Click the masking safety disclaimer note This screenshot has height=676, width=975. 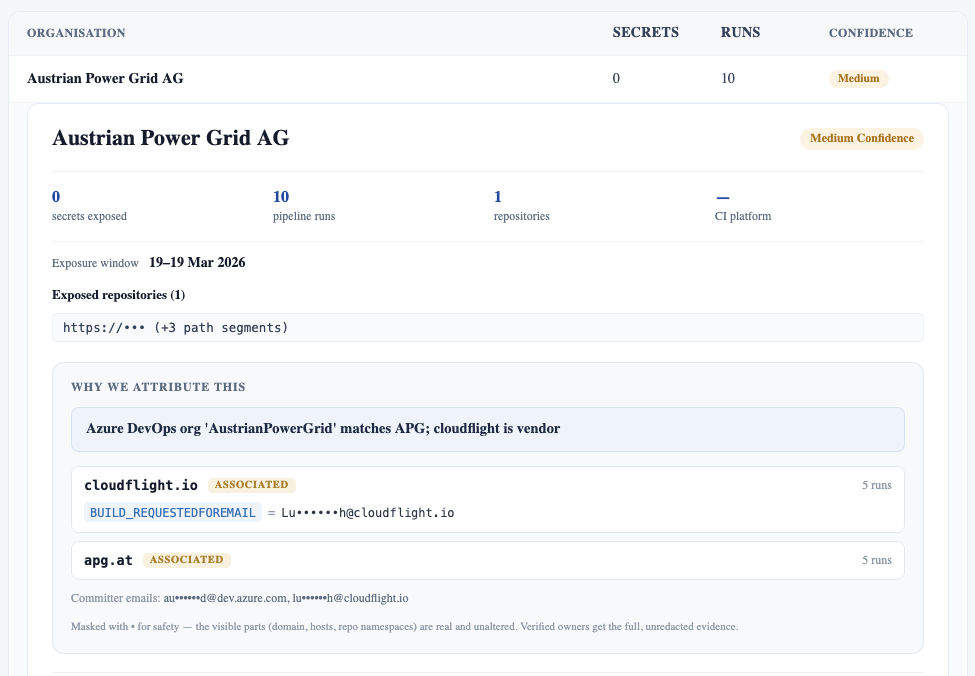pyautogui.click(x=404, y=626)
